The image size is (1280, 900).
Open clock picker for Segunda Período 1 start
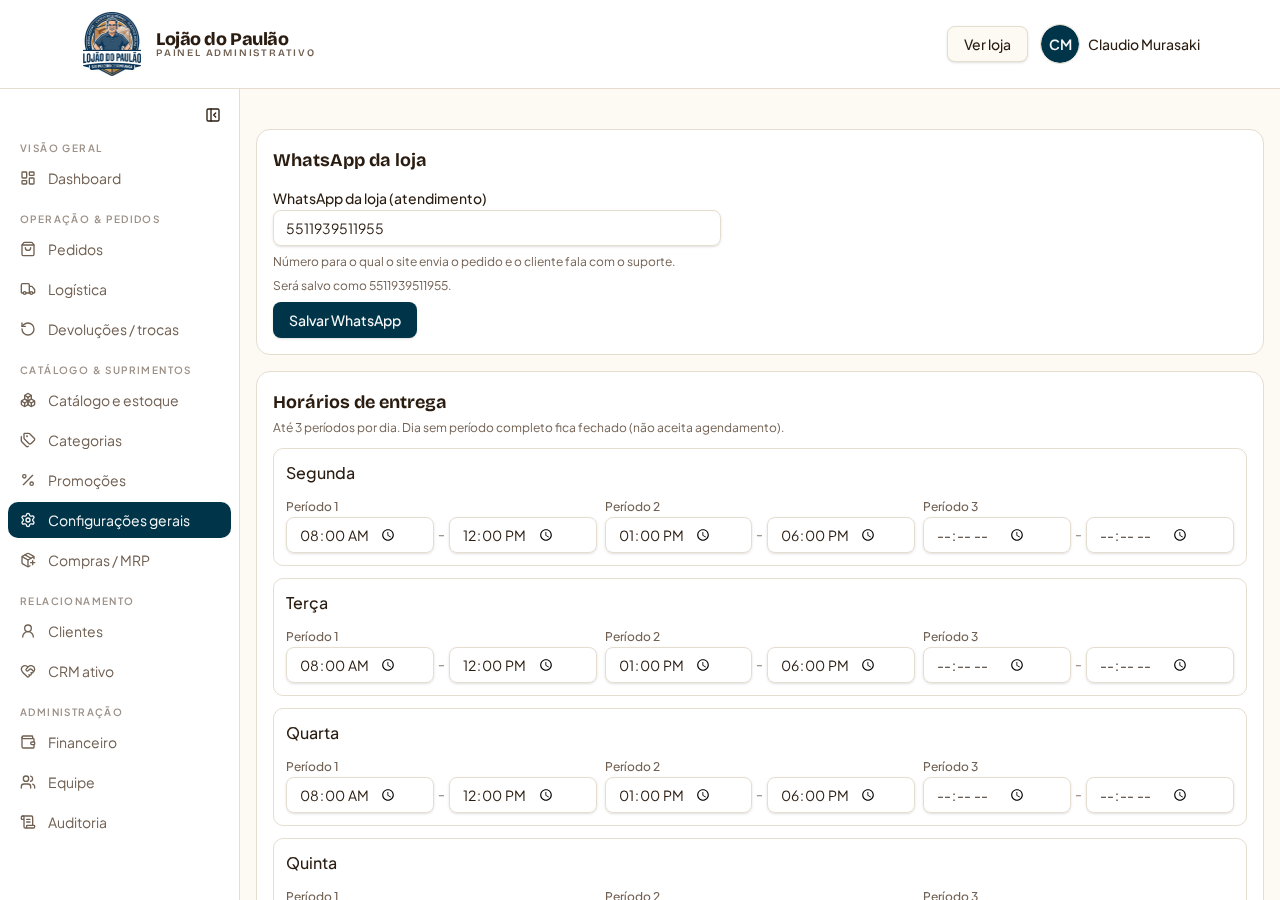(388, 535)
